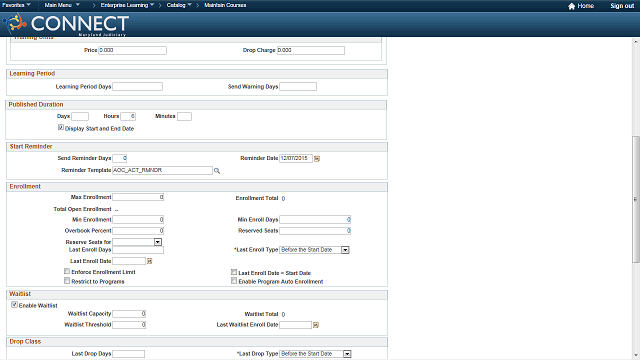Click the Learning Period section header
This screenshot has height=360, width=640.
pyautogui.click(x=32, y=73)
